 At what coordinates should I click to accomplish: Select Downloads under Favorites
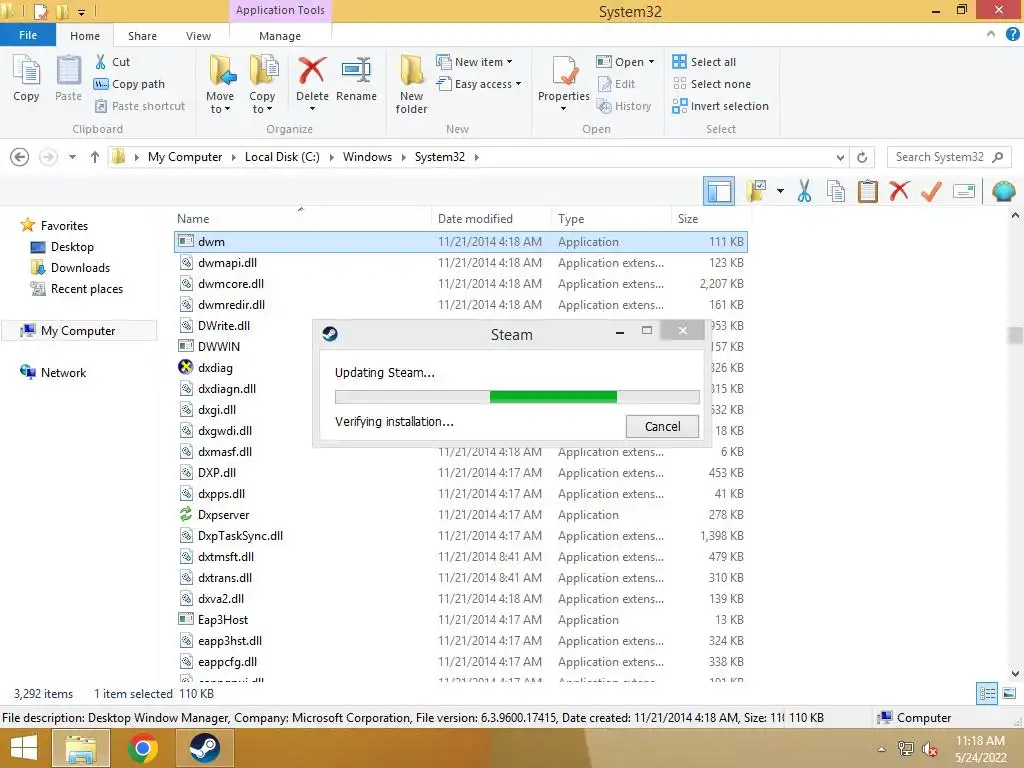71,268
